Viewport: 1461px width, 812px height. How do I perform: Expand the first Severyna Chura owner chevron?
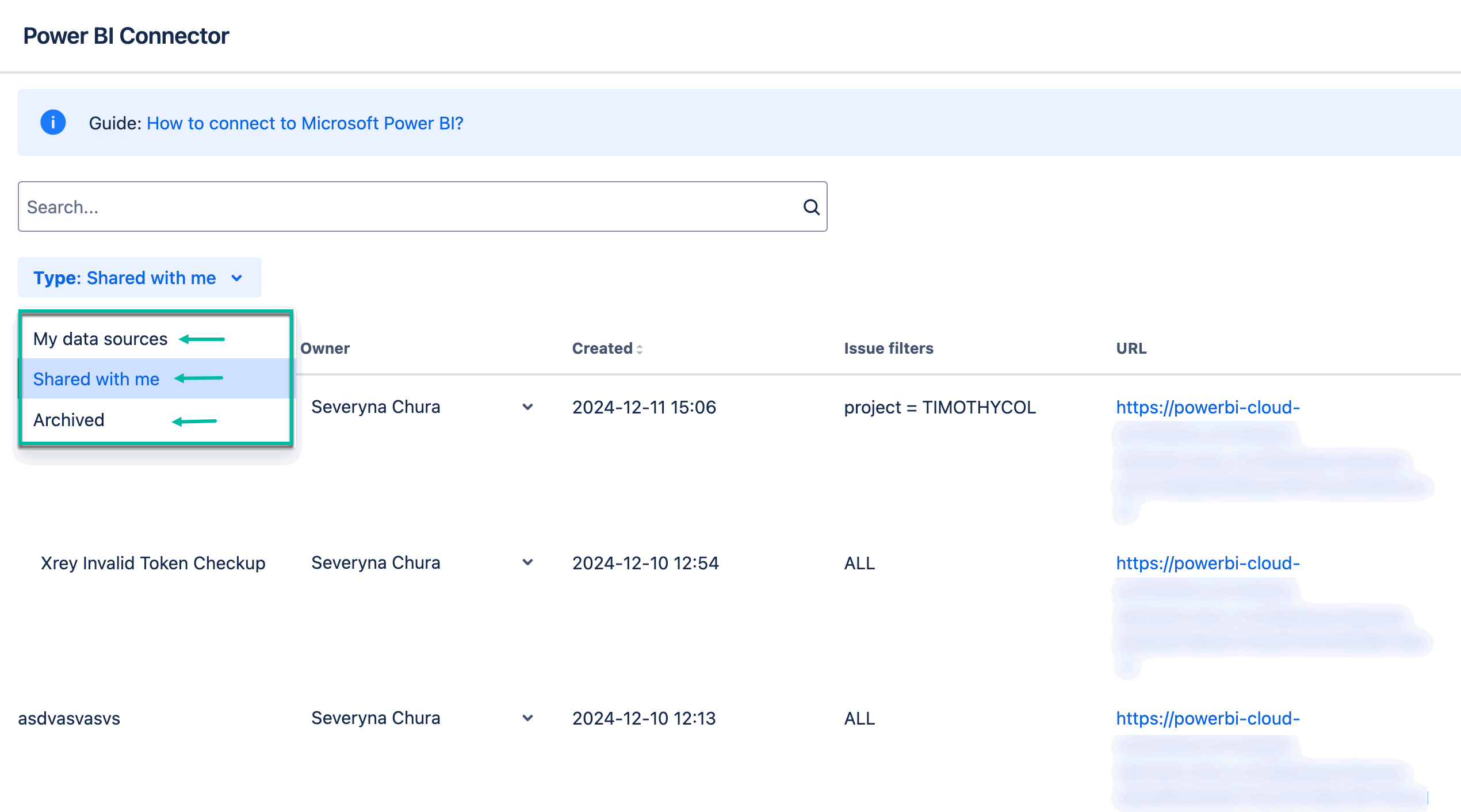point(527,407)
